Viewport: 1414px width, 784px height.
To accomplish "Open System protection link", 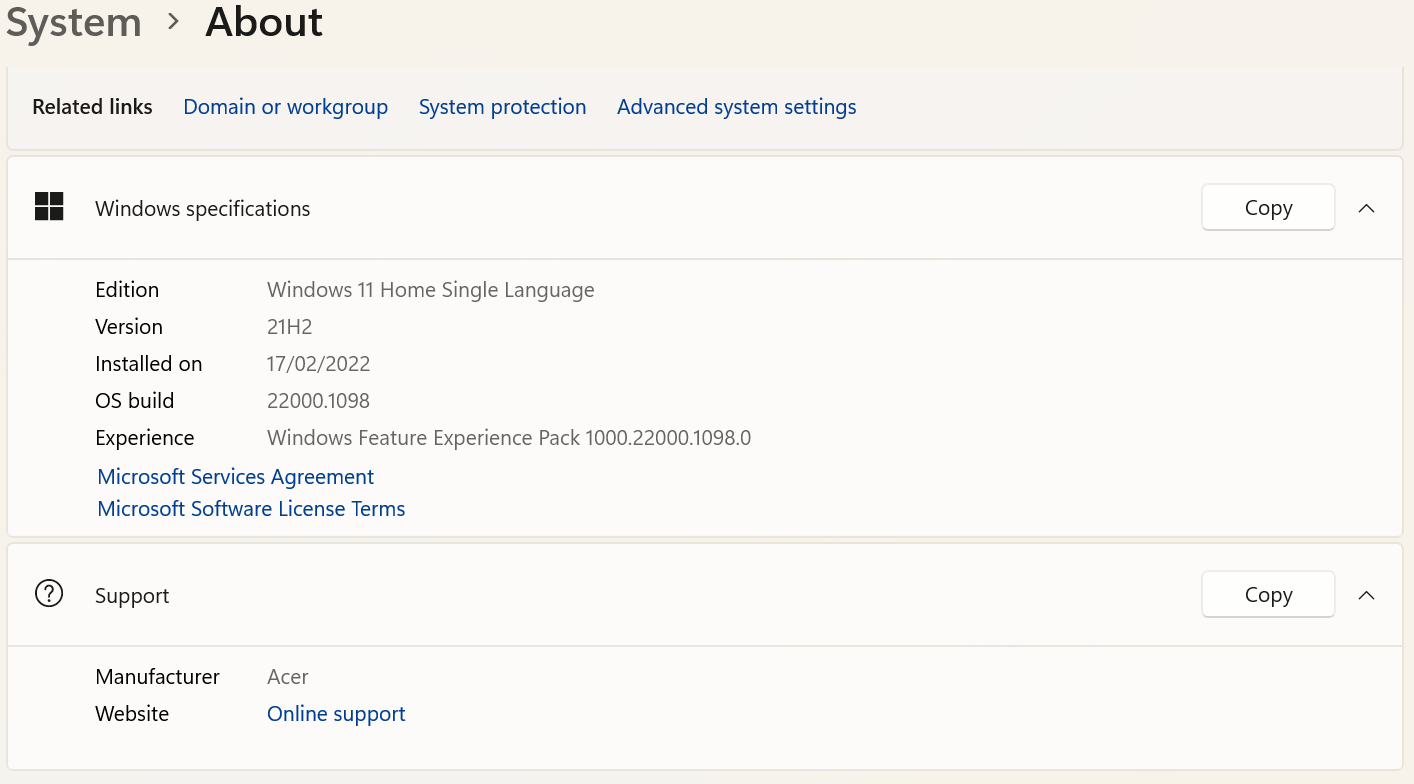I will pyautogui.click(x=502, y=107).
